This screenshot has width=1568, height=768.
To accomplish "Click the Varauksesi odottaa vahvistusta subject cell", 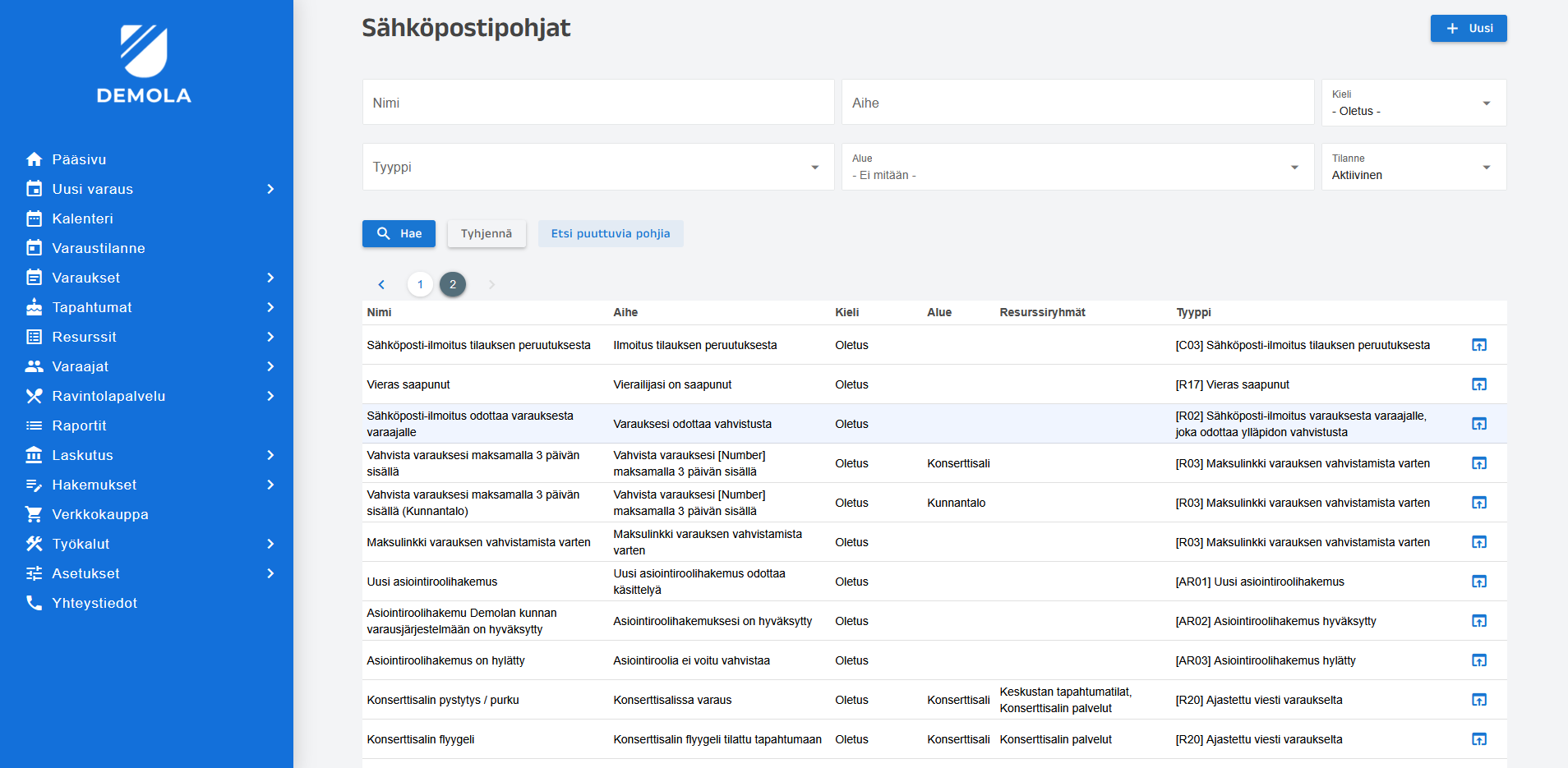I will click(x=692, y=424).
